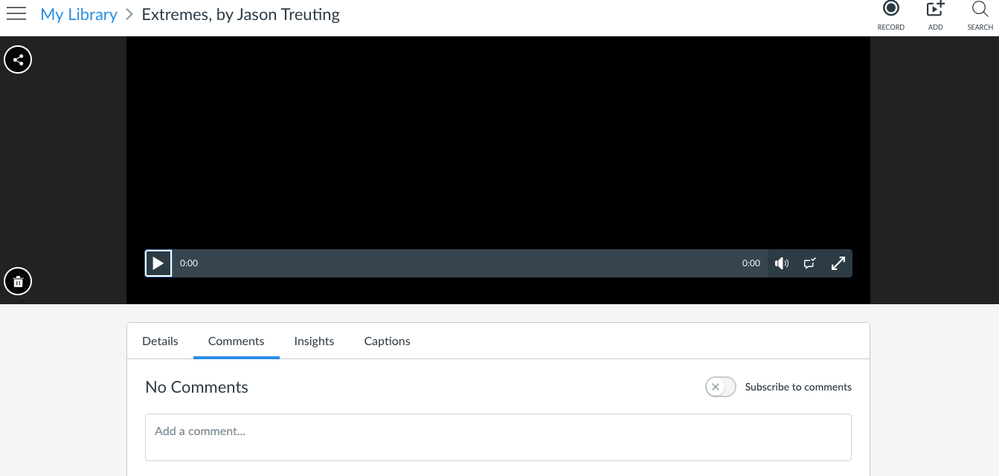Screen dimensions: 999x476
Task: Go back to My Library
Action: 78,15
